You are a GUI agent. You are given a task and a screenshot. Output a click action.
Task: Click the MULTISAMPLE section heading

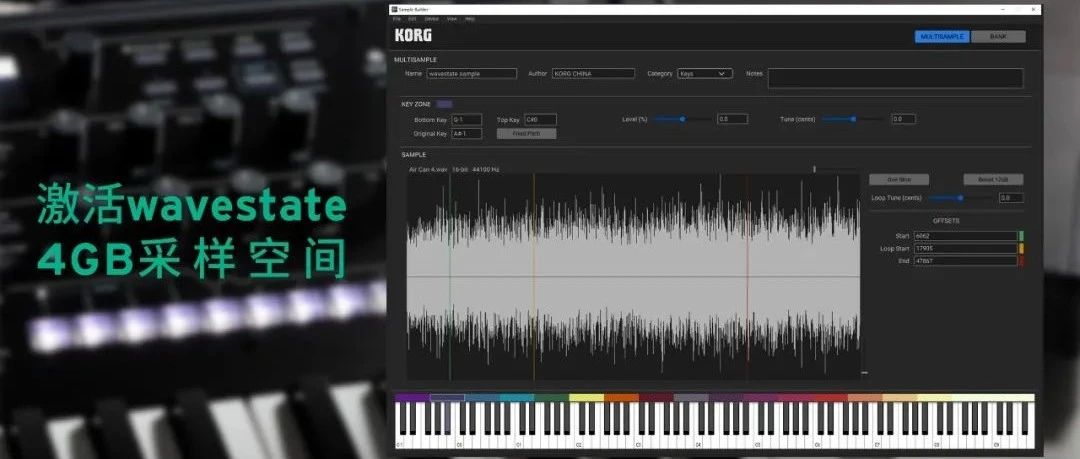coord(415,60)
